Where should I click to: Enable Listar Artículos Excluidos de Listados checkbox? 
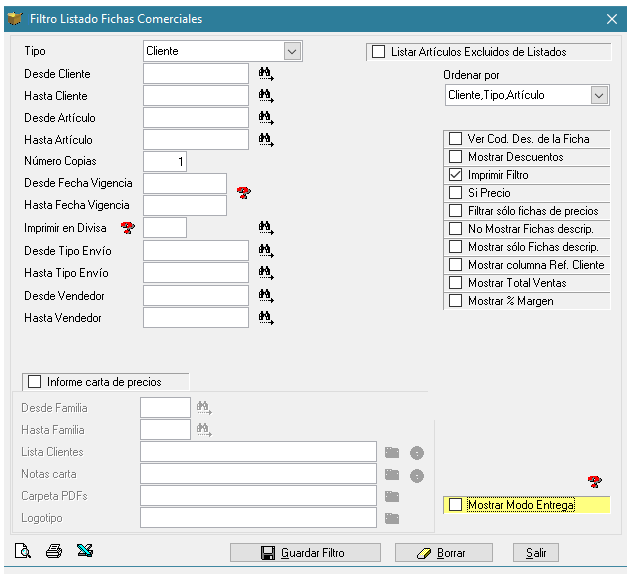pyautogui.click(x=379, y=52)
